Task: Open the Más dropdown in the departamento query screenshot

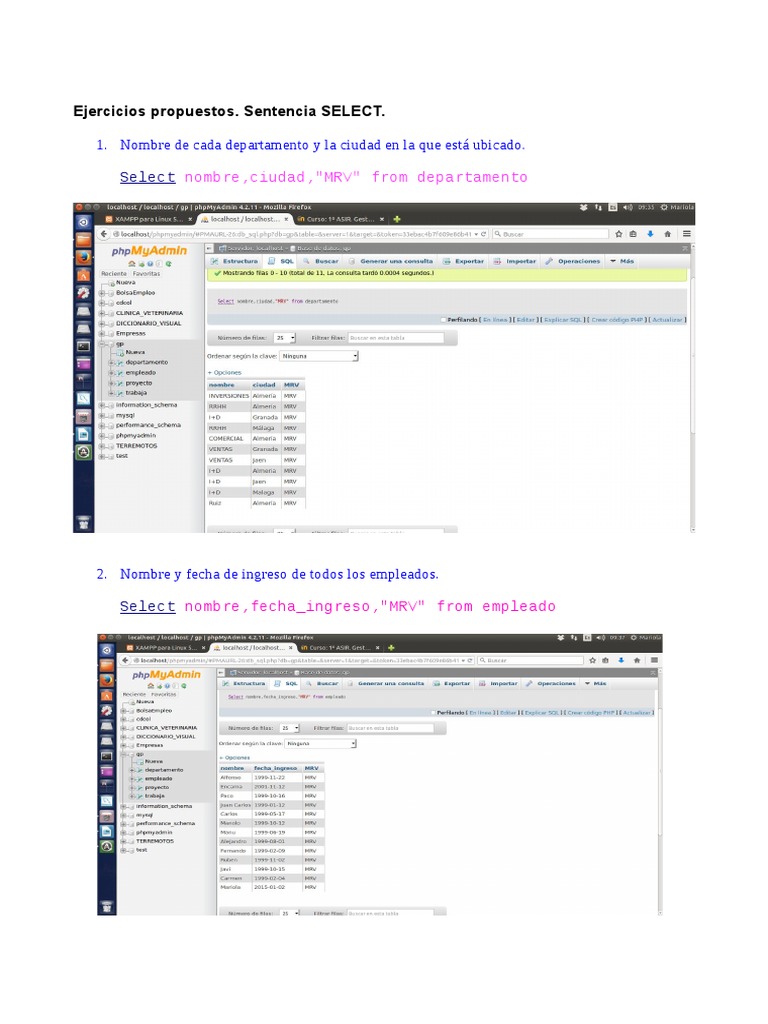Action: [x=622, y=261]
